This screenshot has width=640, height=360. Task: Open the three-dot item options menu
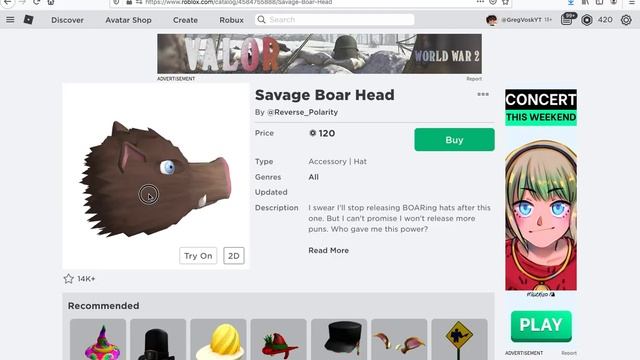(x=483, y=94)
